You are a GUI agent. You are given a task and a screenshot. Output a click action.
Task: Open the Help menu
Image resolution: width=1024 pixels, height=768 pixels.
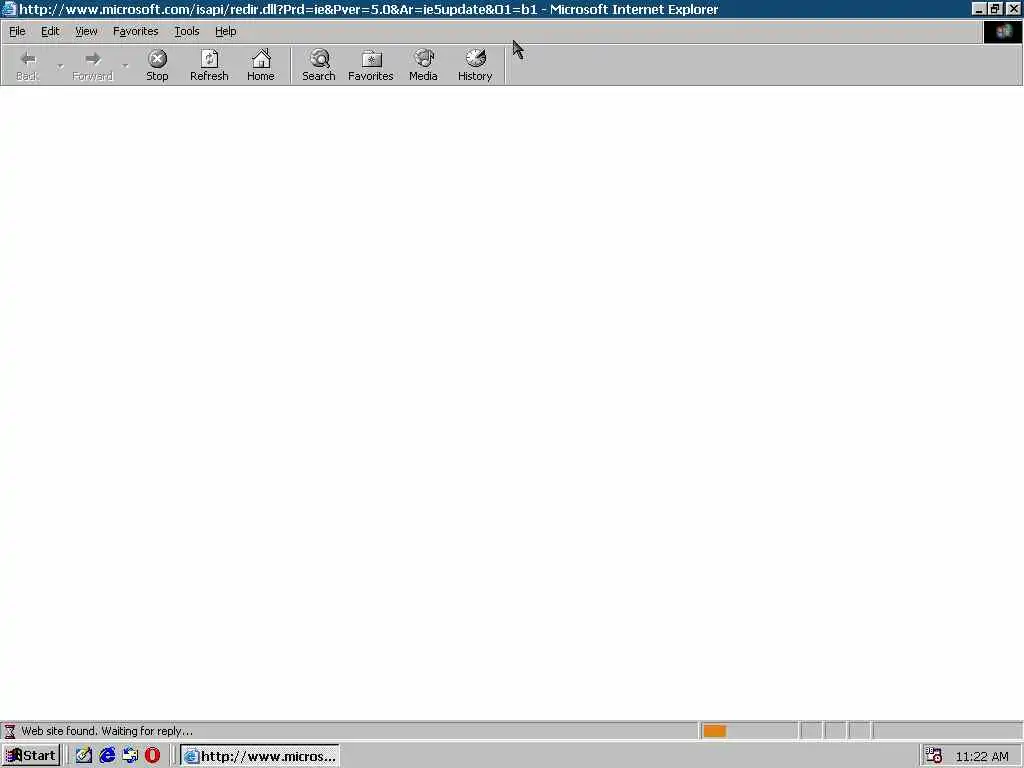click(226, 31)
